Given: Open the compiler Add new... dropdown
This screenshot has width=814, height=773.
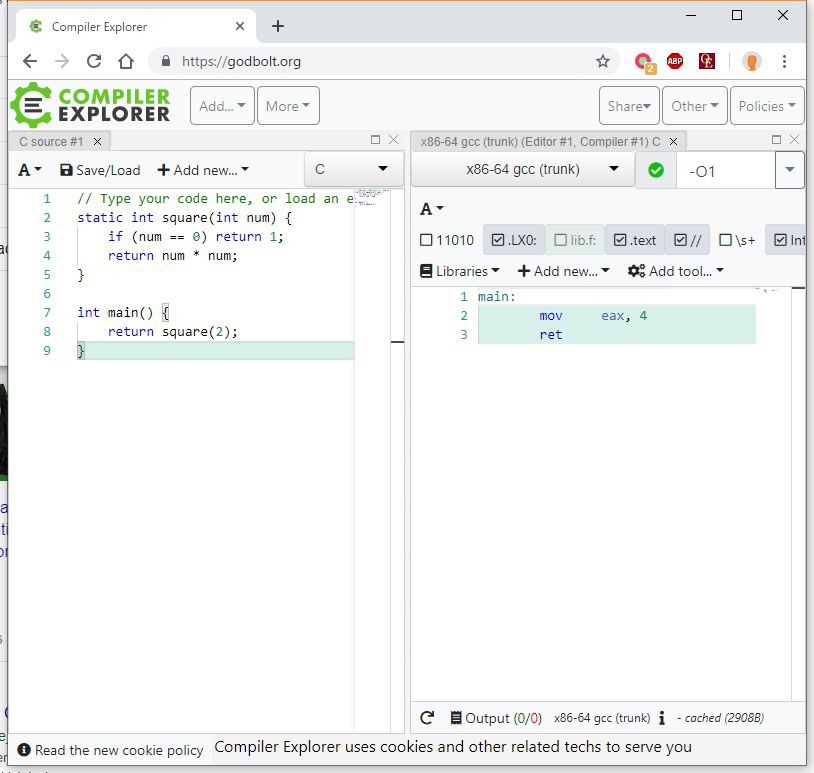Looking at the screenshot, I should [564, 271].
